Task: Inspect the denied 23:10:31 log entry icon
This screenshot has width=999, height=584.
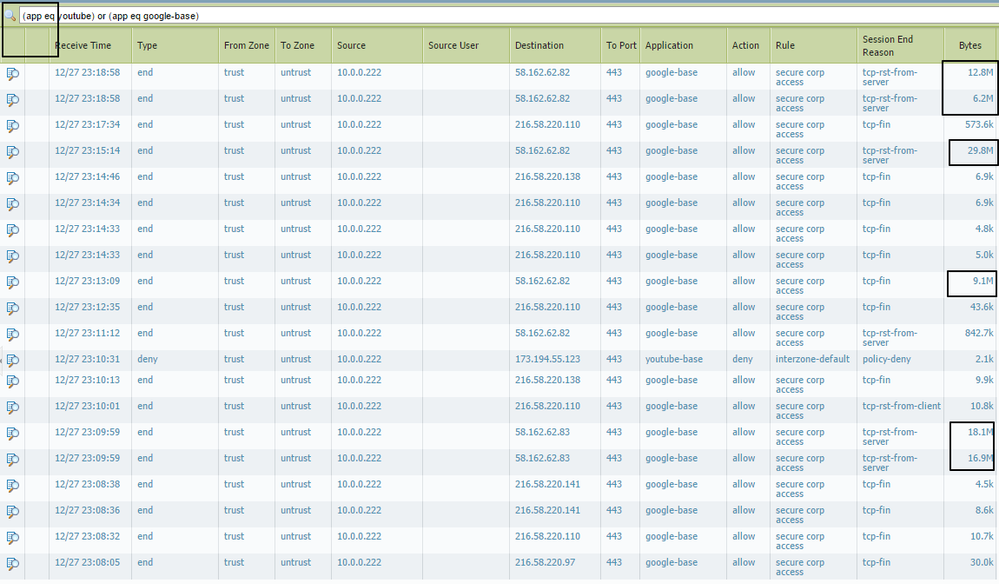Action: pyautogui.click(x=13, y=359)
